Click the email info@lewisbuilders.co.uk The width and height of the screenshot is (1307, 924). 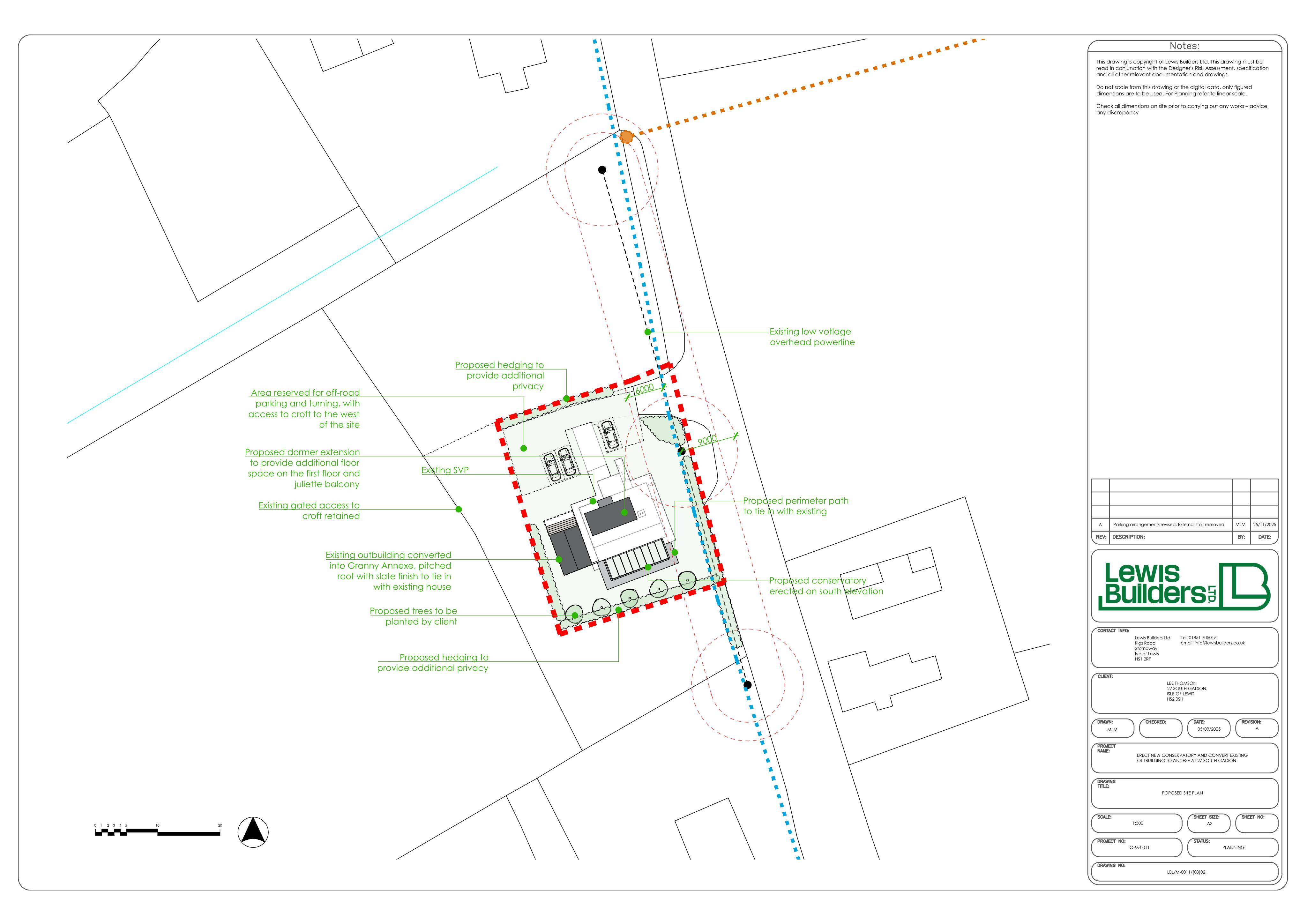1213,643
